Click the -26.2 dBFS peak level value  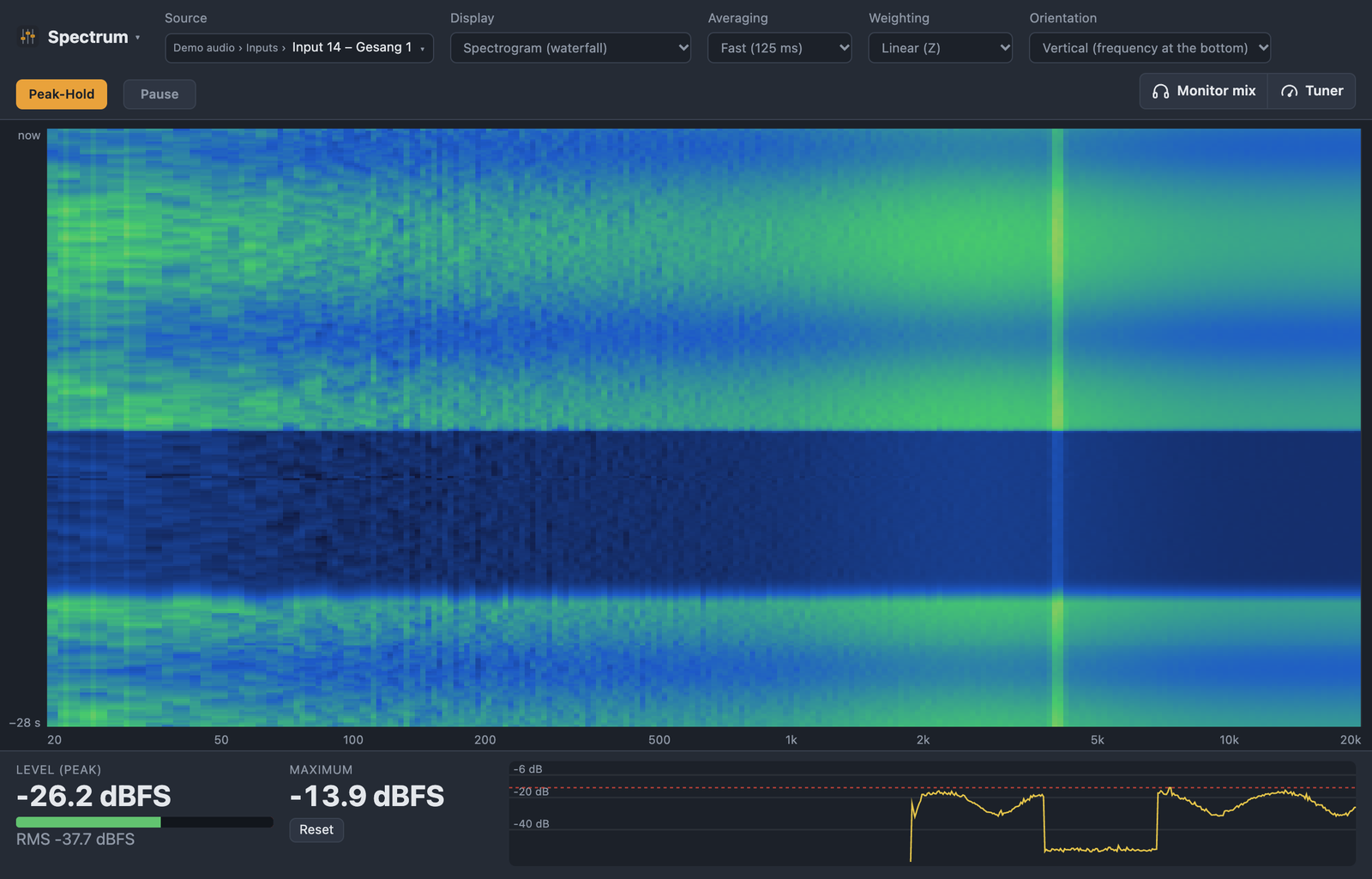[93, 797]
